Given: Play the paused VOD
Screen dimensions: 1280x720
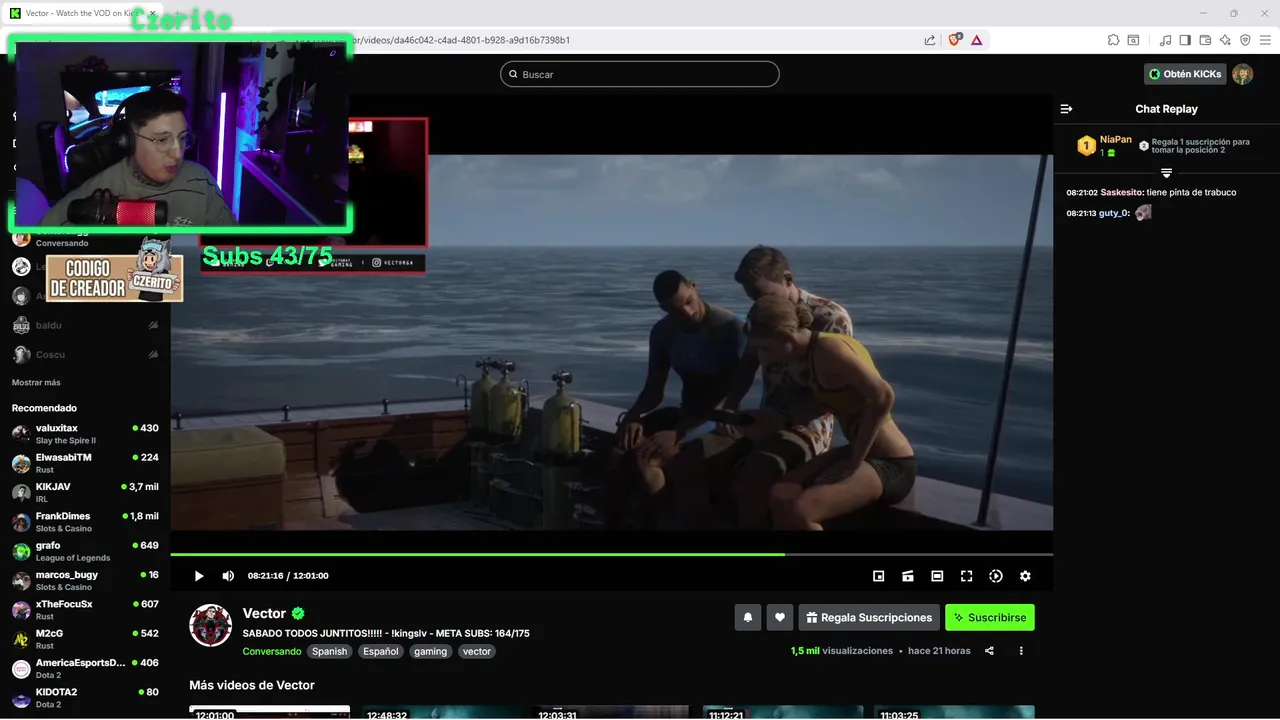Looking at the screenshot, I should pos(199,576).
